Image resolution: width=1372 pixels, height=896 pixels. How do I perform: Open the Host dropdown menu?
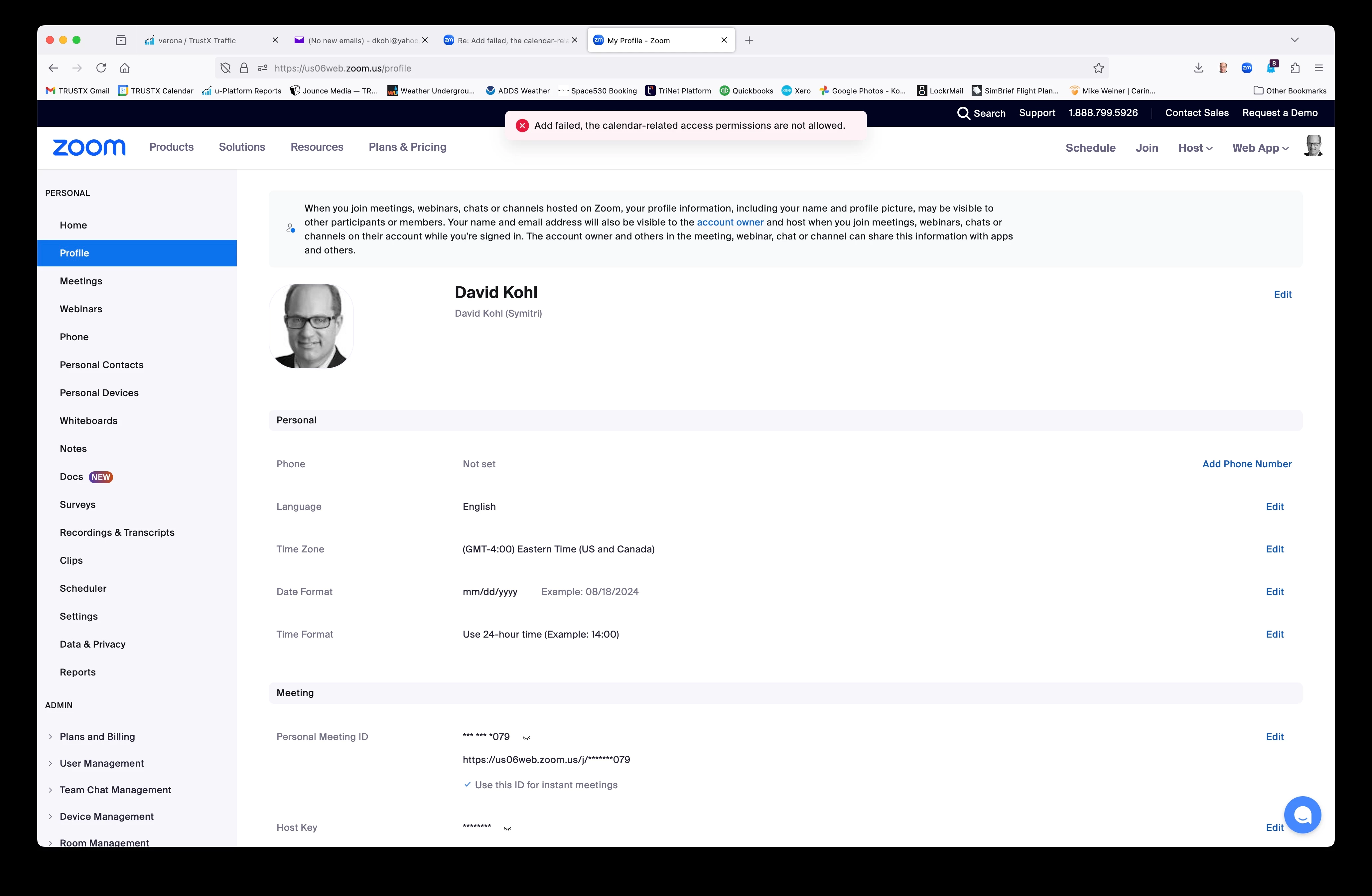click(1194, 148)
